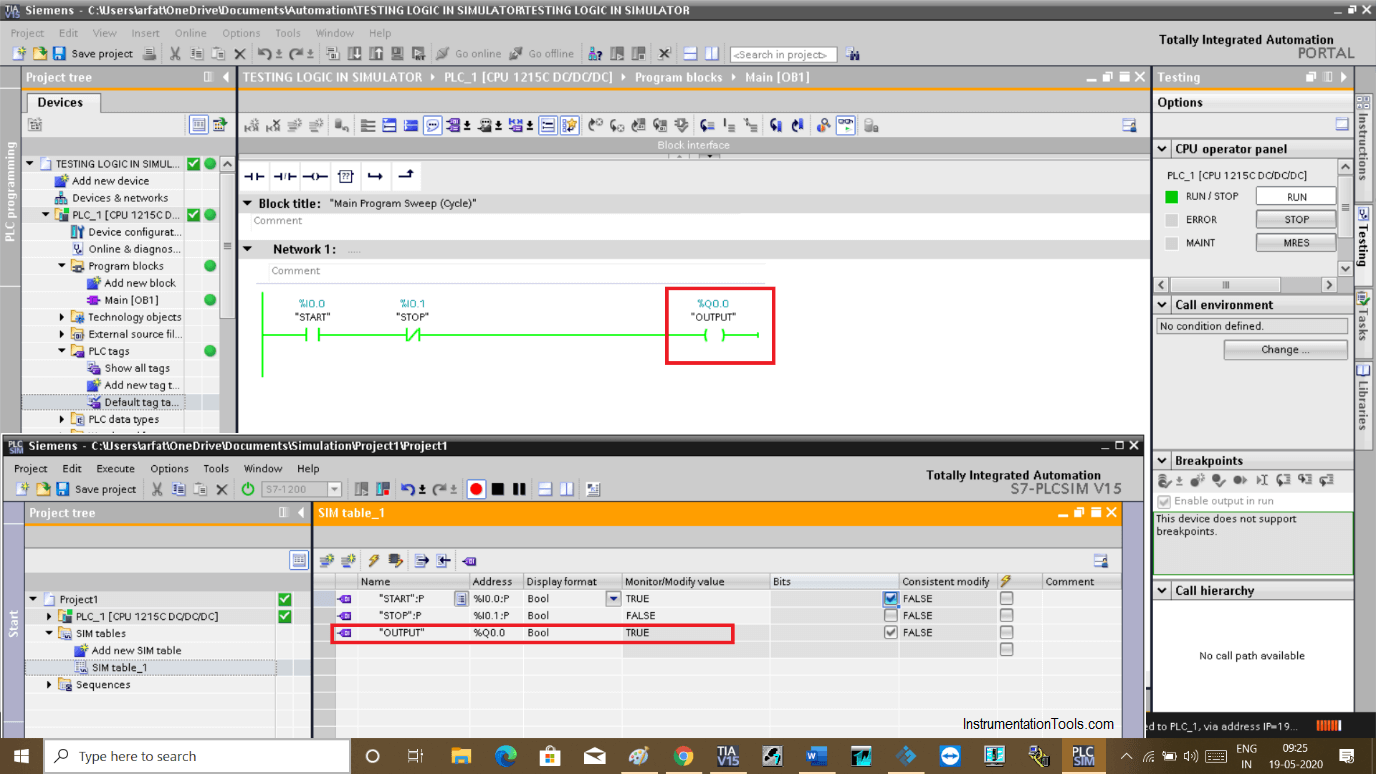Open the Display format dropdown for START
The width and height of the screenshot is (1376, 774).
click(613, 599)
